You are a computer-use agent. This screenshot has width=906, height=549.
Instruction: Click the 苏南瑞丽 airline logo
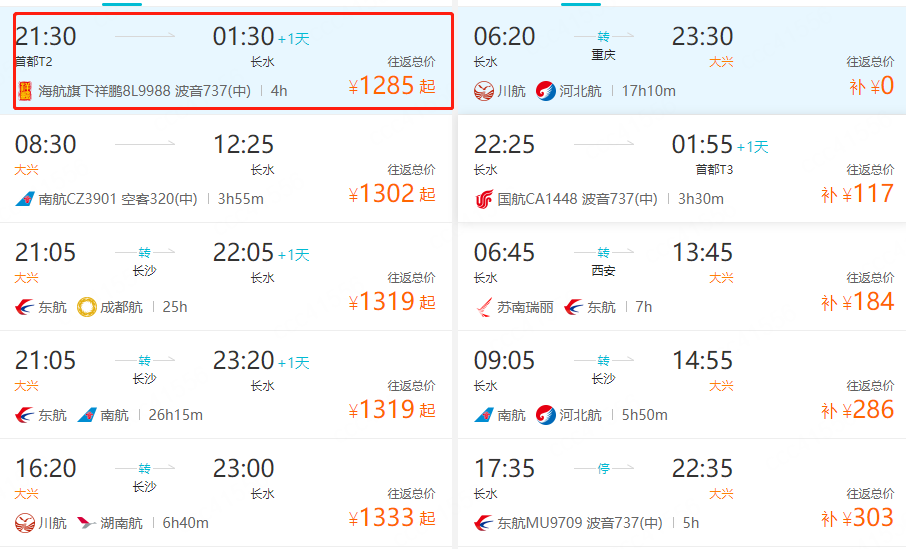tap(484, 307)
